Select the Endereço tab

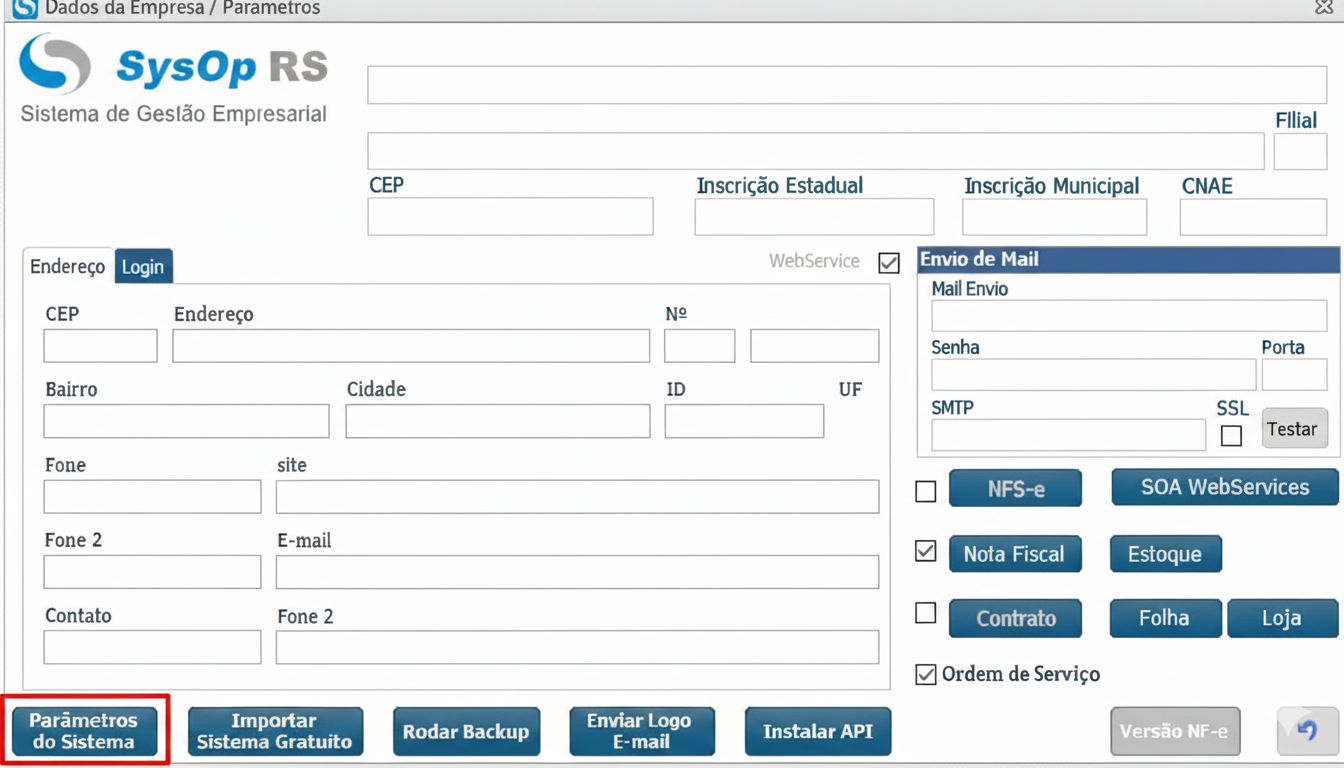[68, 267]
